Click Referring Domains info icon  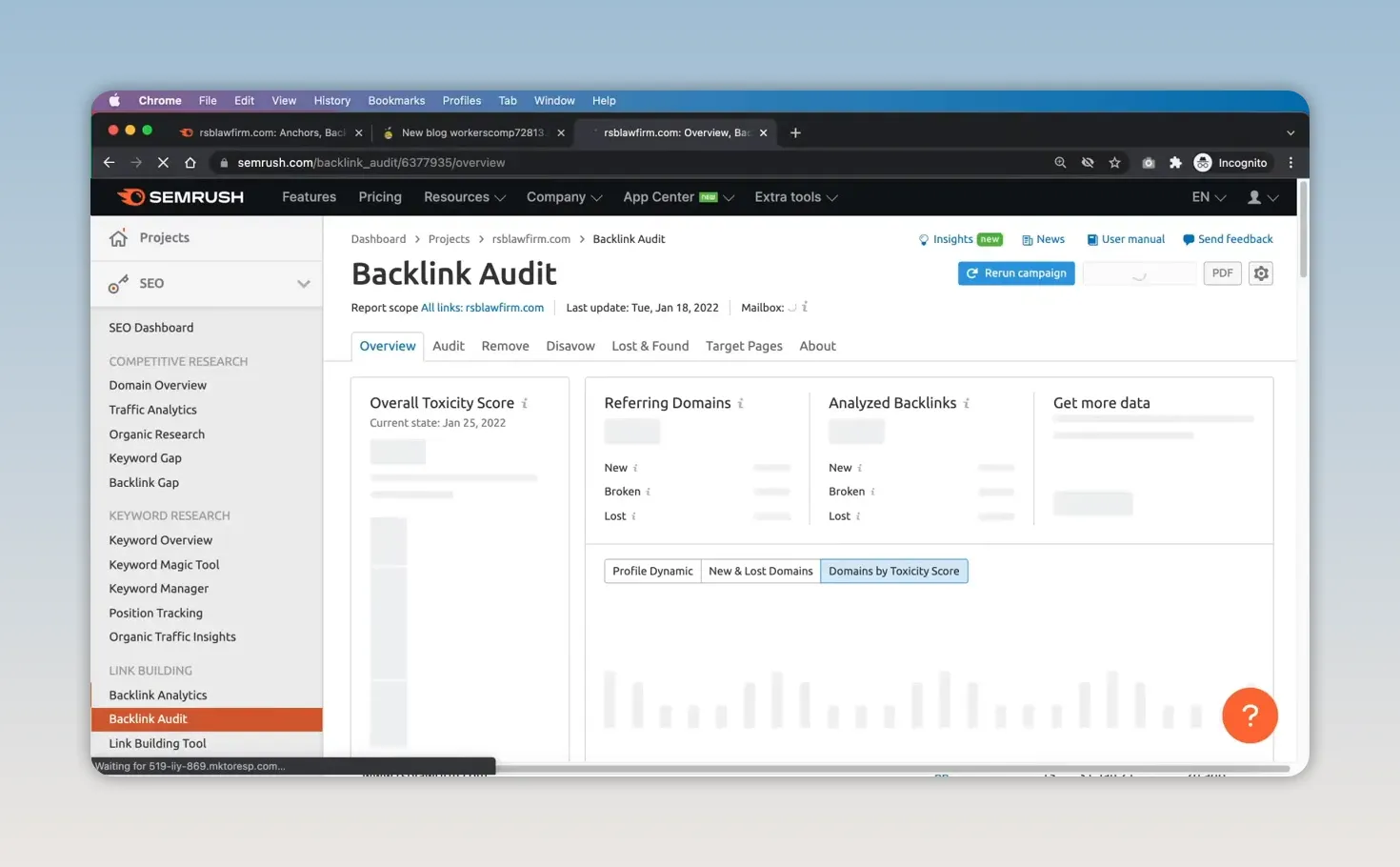click(x=741, y=404)
